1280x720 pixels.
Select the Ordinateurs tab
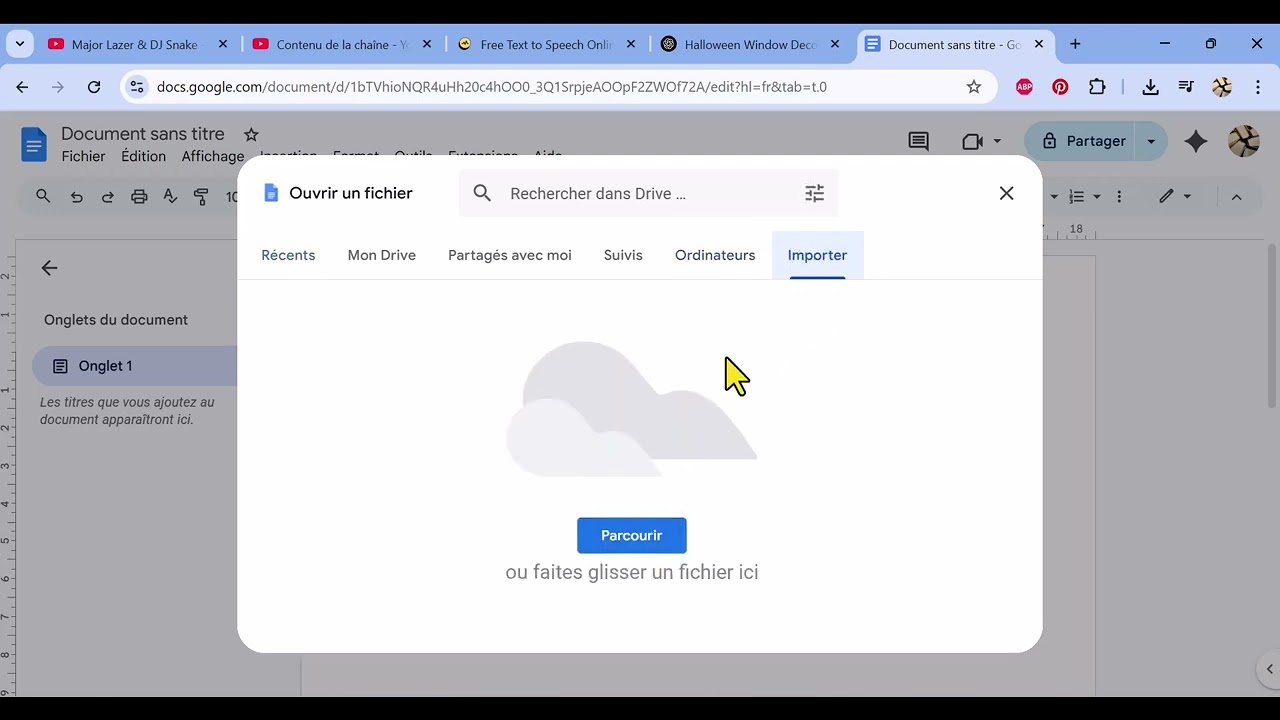(715, 255)
